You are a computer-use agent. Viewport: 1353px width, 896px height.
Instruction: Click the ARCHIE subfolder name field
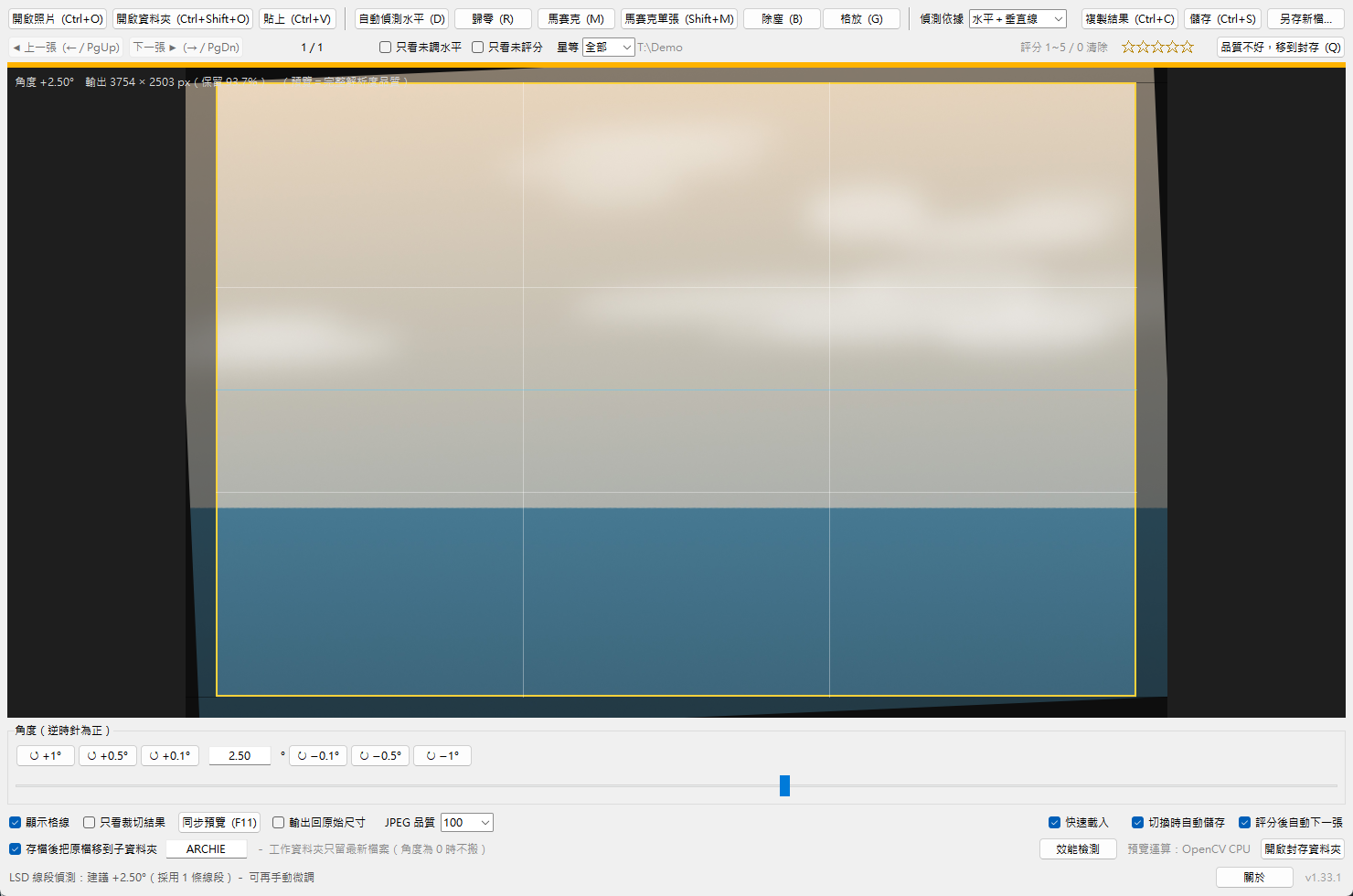pos(207,848)
